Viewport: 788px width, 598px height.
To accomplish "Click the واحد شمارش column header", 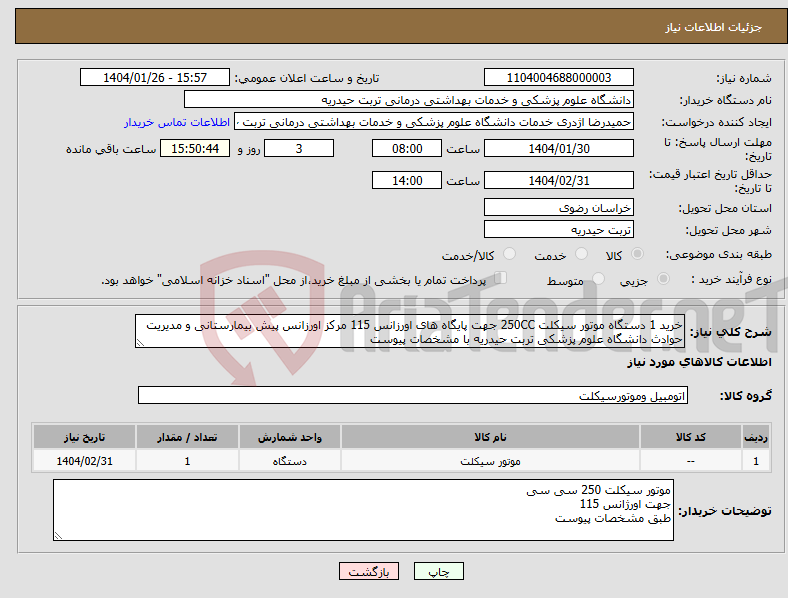I will pyautogui.click(x=290, y=437).
